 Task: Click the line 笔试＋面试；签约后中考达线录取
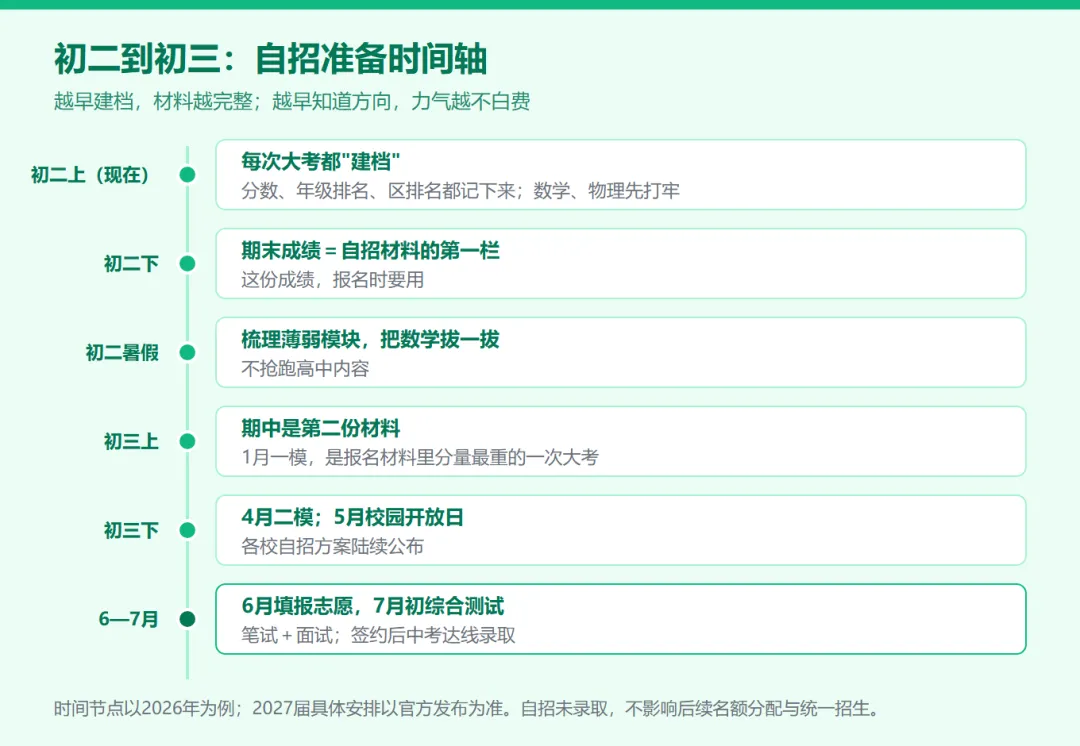378,635
